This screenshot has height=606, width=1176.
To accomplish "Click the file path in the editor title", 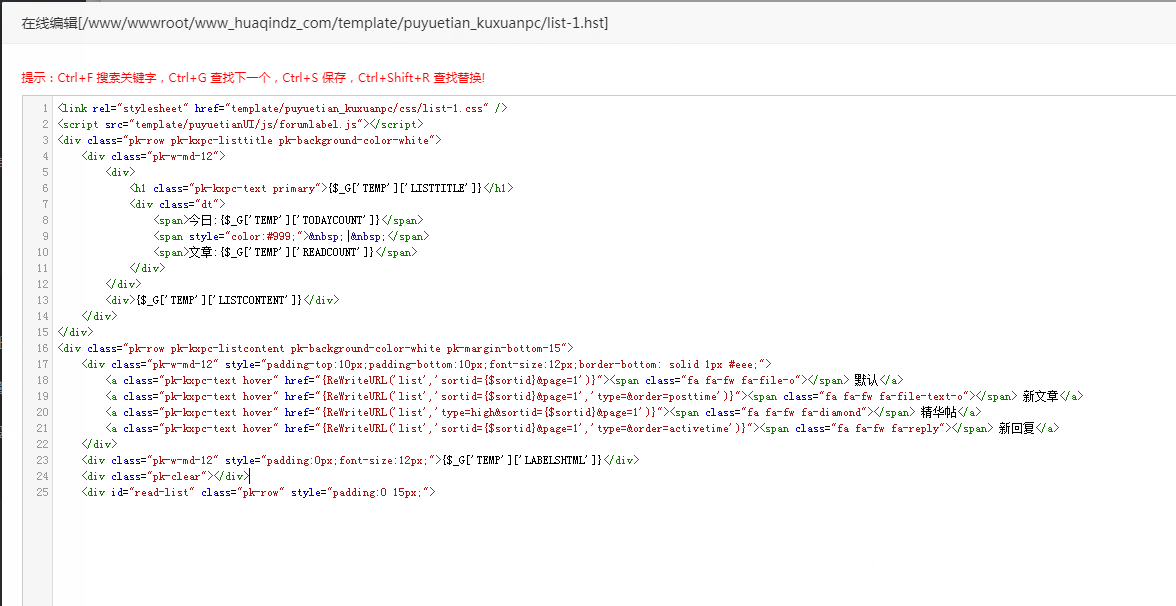I will [343, 23].
